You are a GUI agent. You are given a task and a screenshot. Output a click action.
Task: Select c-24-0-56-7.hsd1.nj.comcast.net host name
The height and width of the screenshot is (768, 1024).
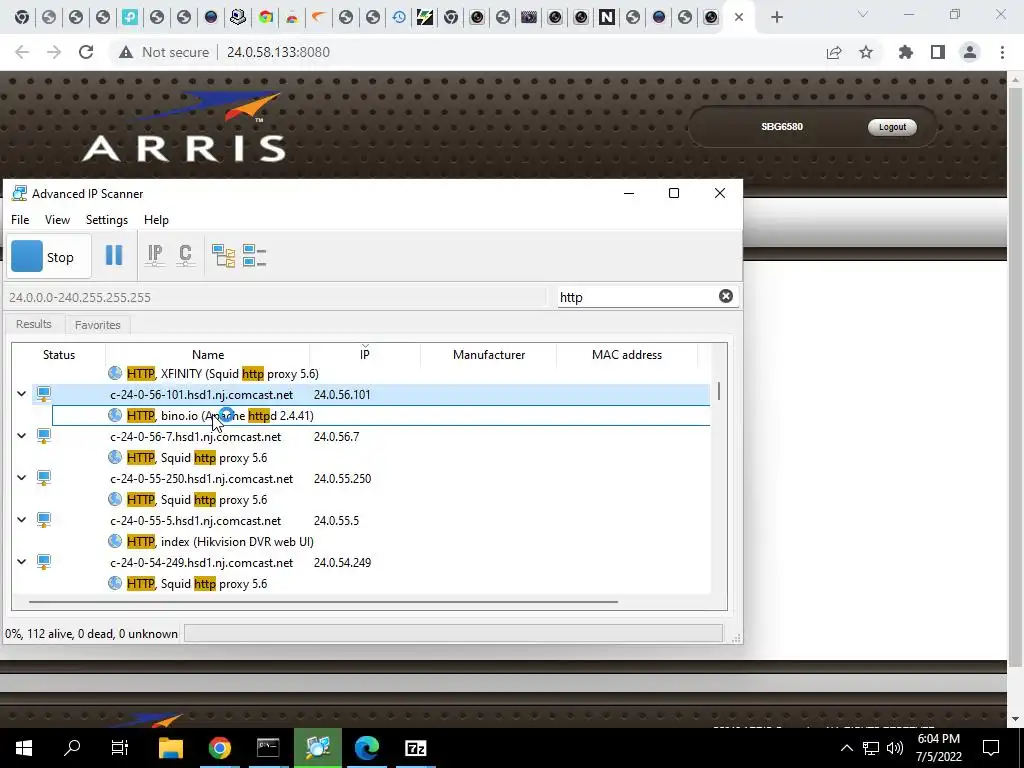click(196, 437)
